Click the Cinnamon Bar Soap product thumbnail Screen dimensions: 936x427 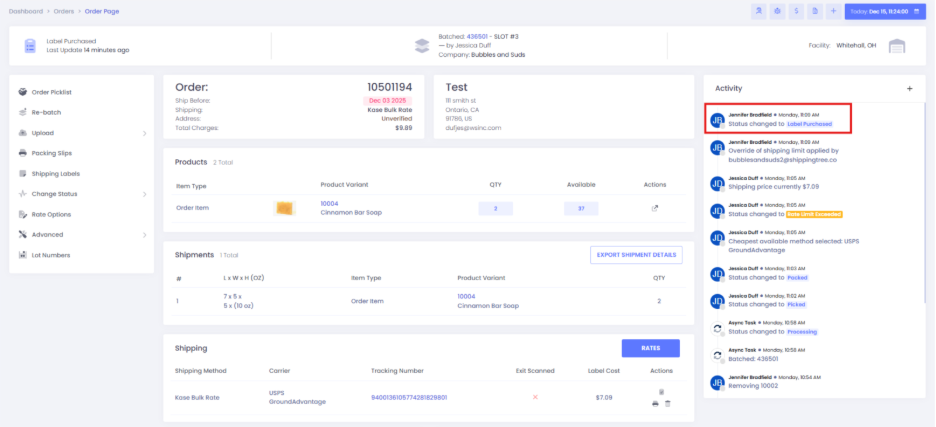(283, 208)
